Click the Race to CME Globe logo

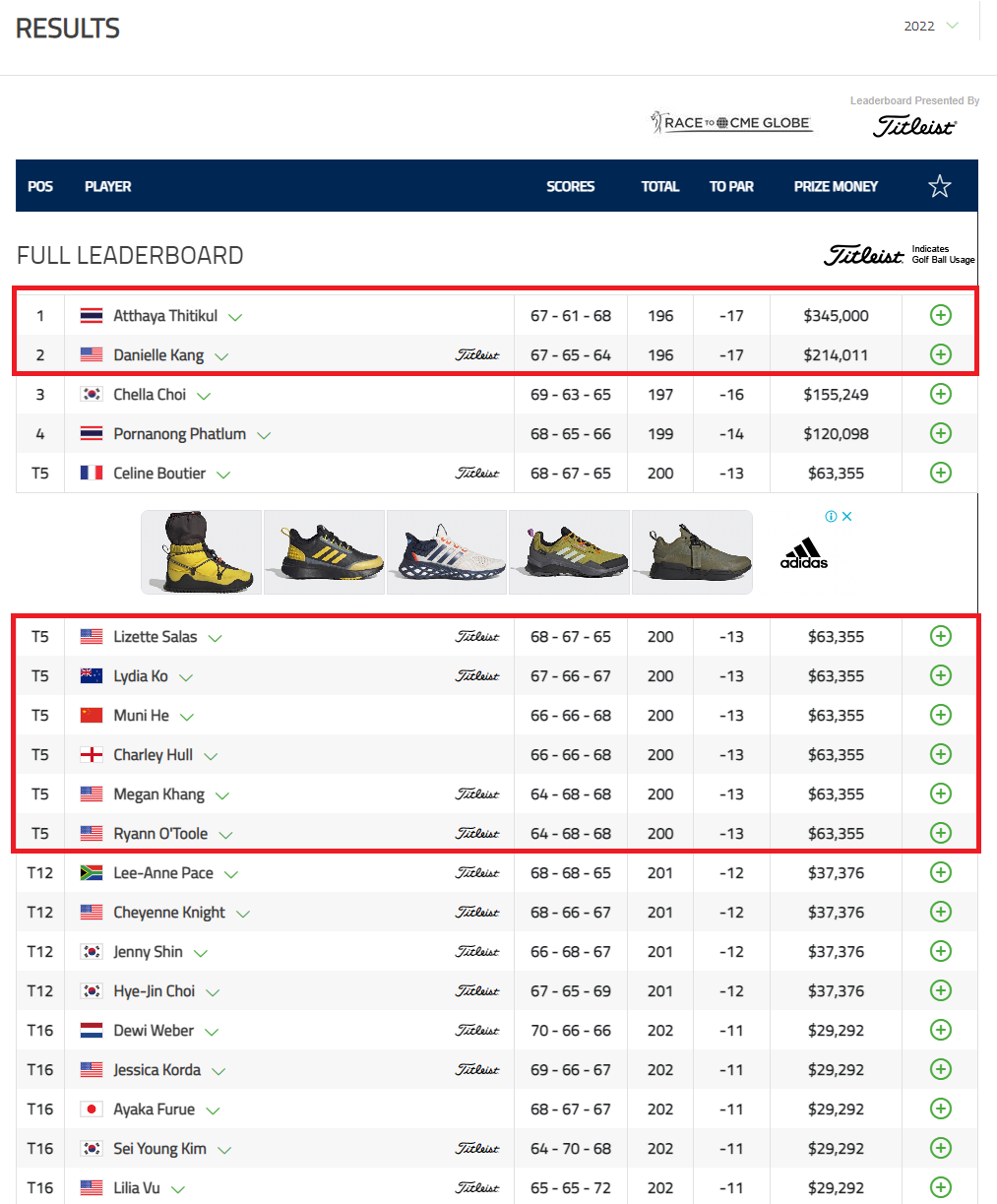(x=731, y=123)
